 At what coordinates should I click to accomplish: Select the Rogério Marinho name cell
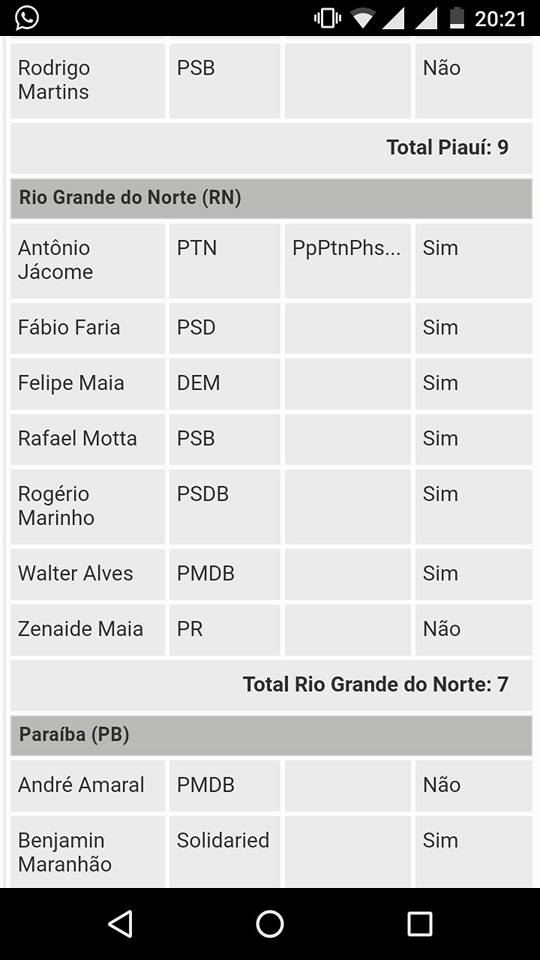tap(88, 506)
